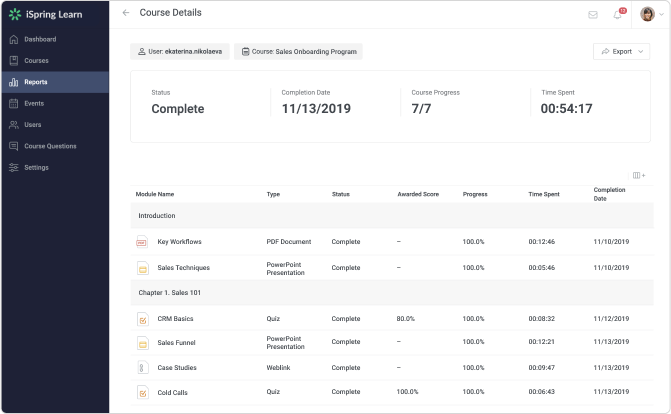Viewport: 671px width, 414px height.
Task: Click the 00:54:17 total time spent
Action: (566, 109)
